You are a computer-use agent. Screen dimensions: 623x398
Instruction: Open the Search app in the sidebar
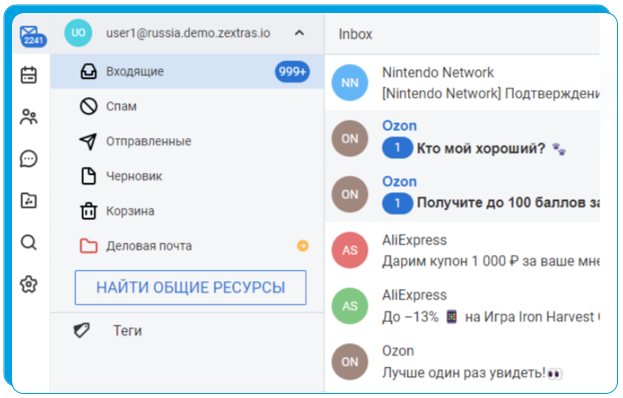click(29, 242)
